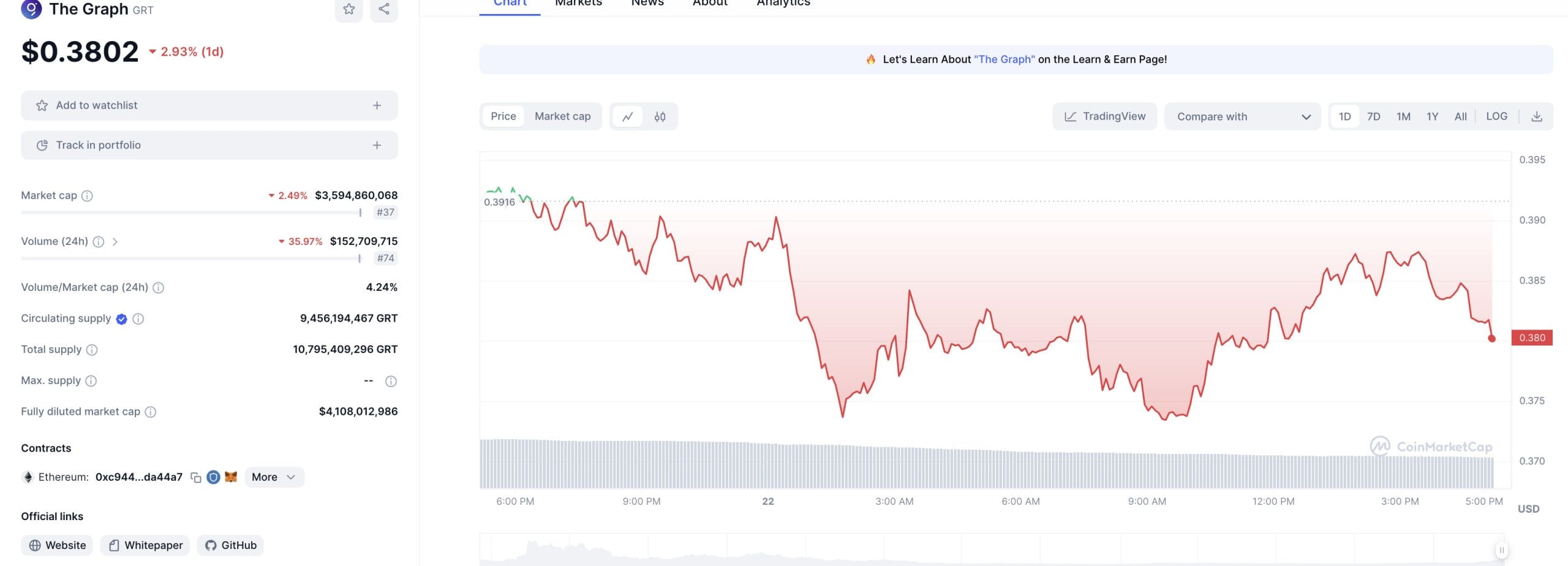1568x566 pixels.
Task: Click the Market cap info tooltip icon
Action: click(87, 195)
